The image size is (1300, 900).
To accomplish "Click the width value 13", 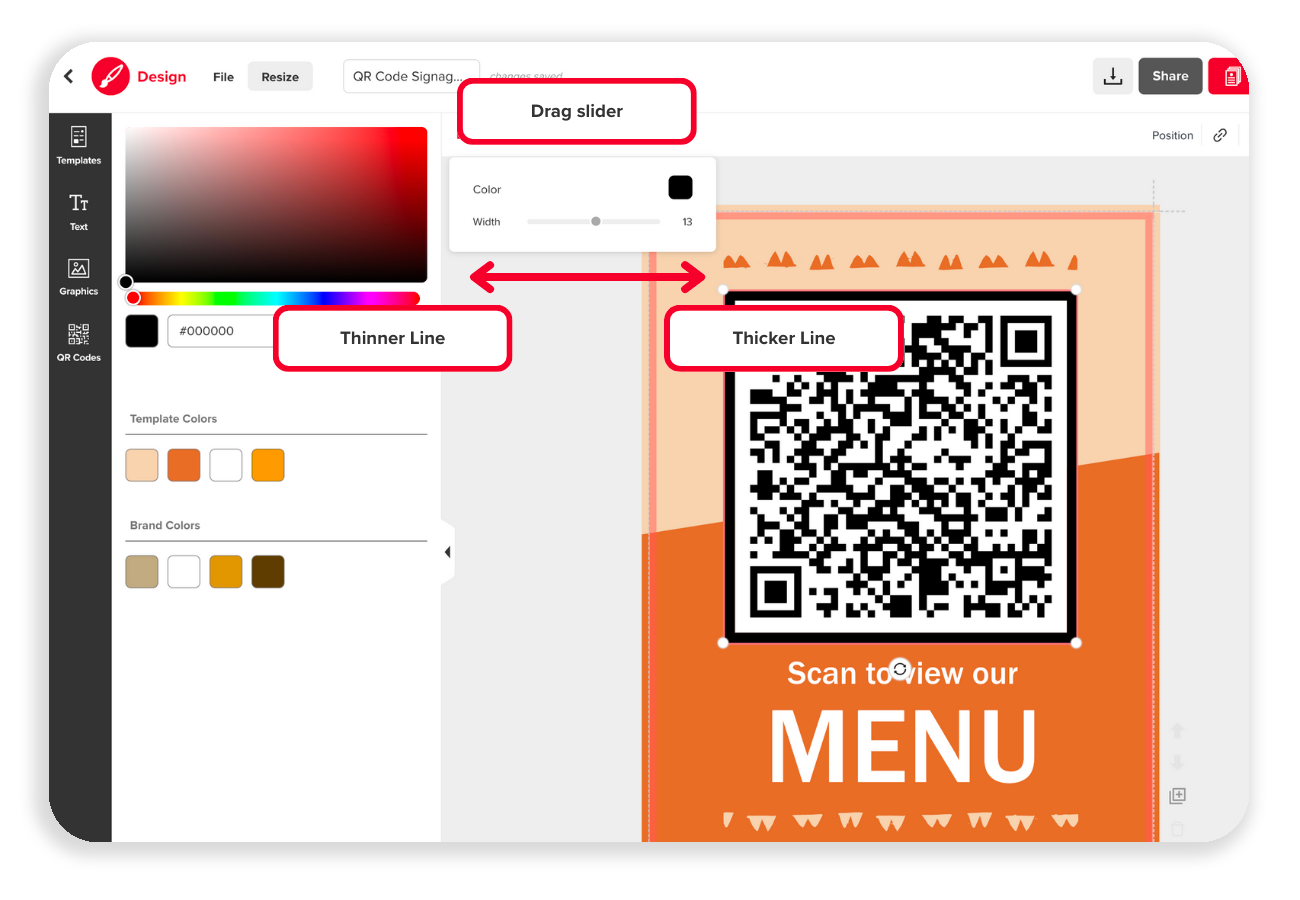I will click(x=687, y=222).
